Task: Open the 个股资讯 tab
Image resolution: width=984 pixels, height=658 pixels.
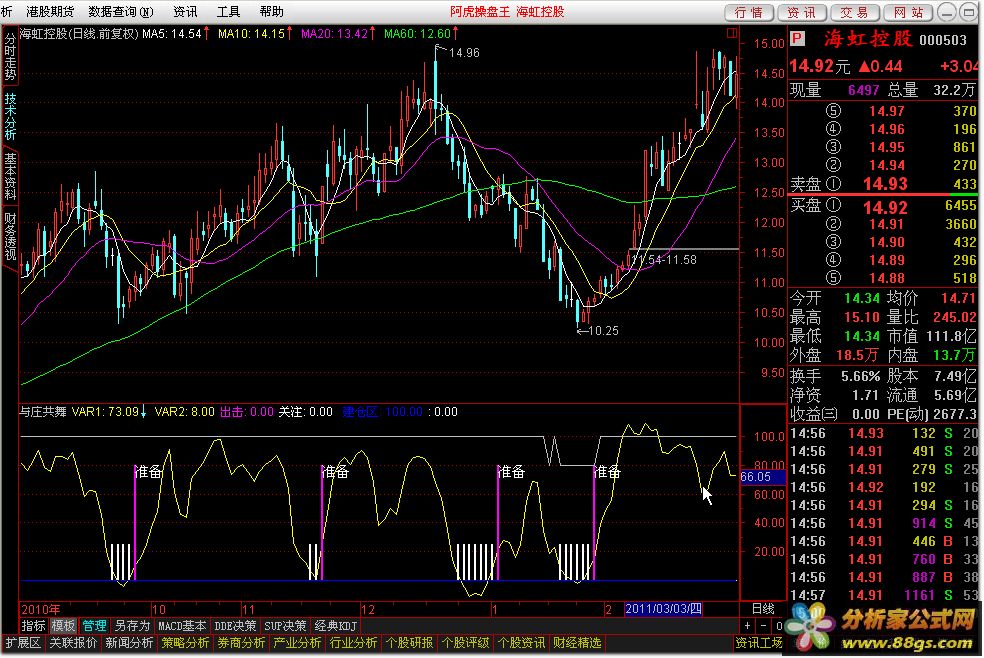Action: (521, 642)
